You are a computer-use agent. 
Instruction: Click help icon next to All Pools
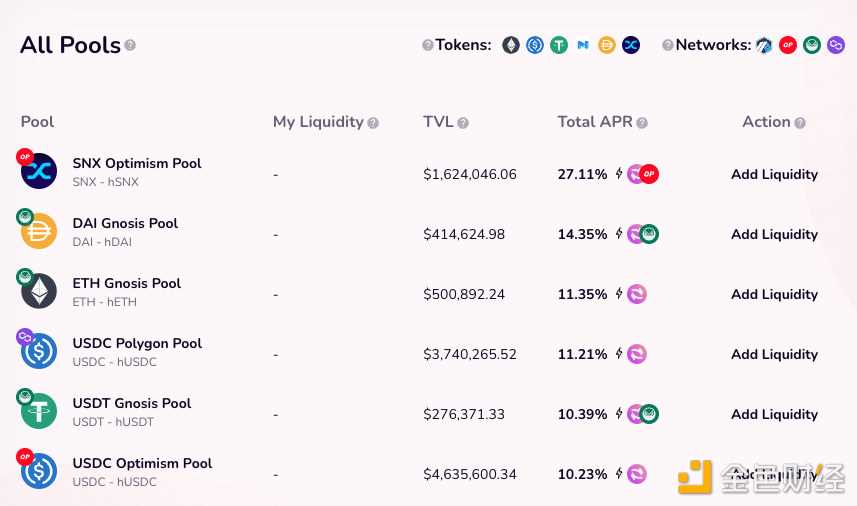[130, 45]
